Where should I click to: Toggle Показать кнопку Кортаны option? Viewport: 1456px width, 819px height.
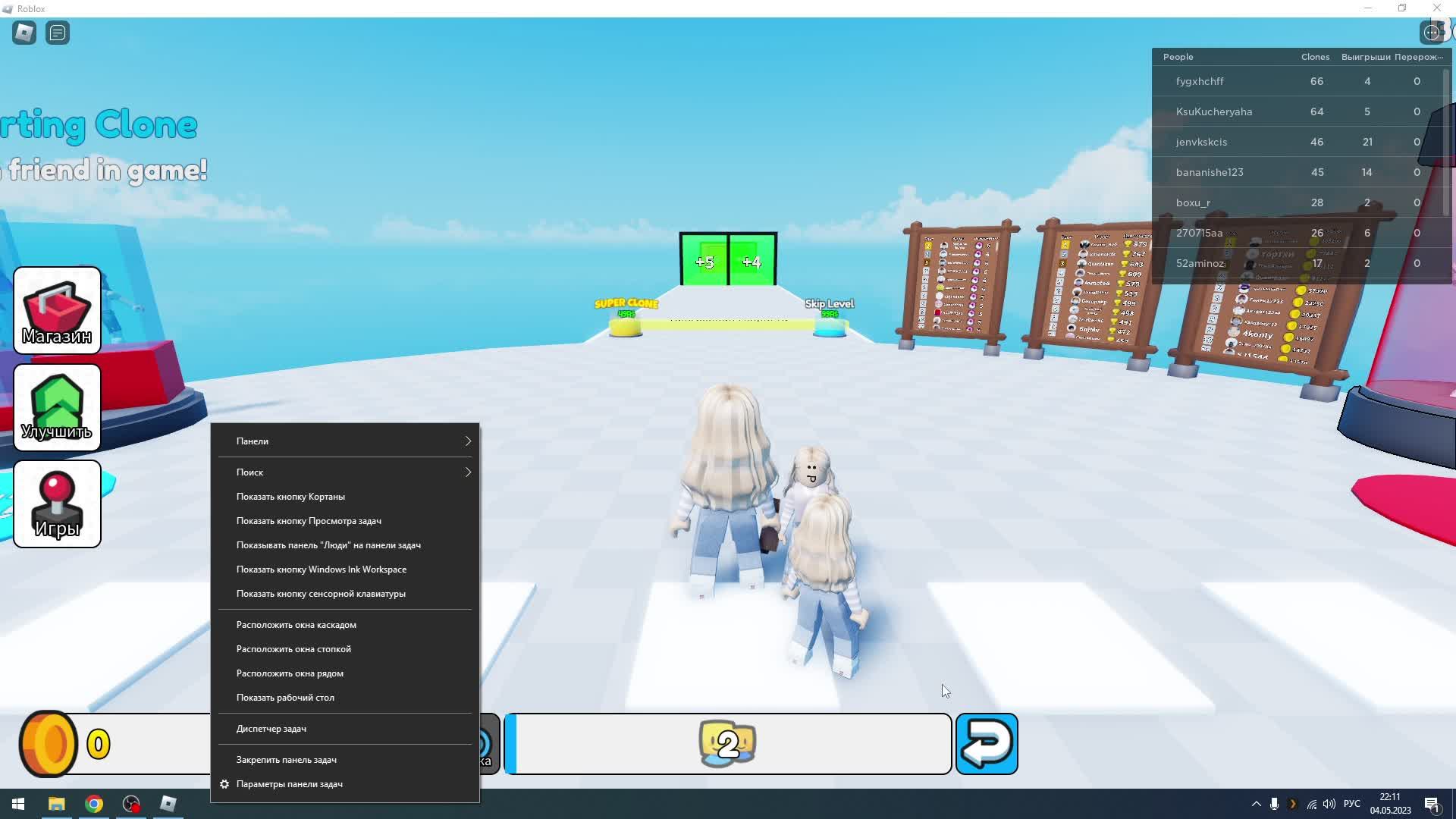coord(290,497)
